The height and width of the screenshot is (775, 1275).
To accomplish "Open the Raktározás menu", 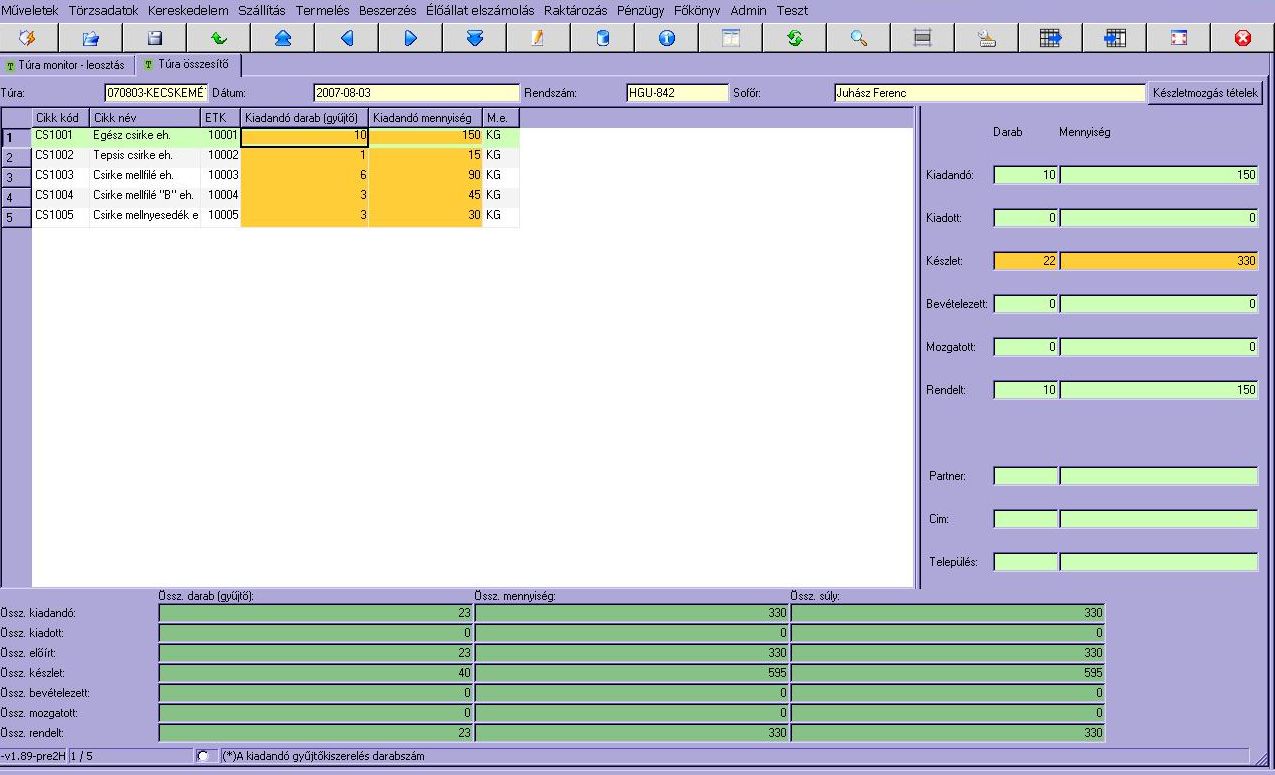I will point(575,10).
